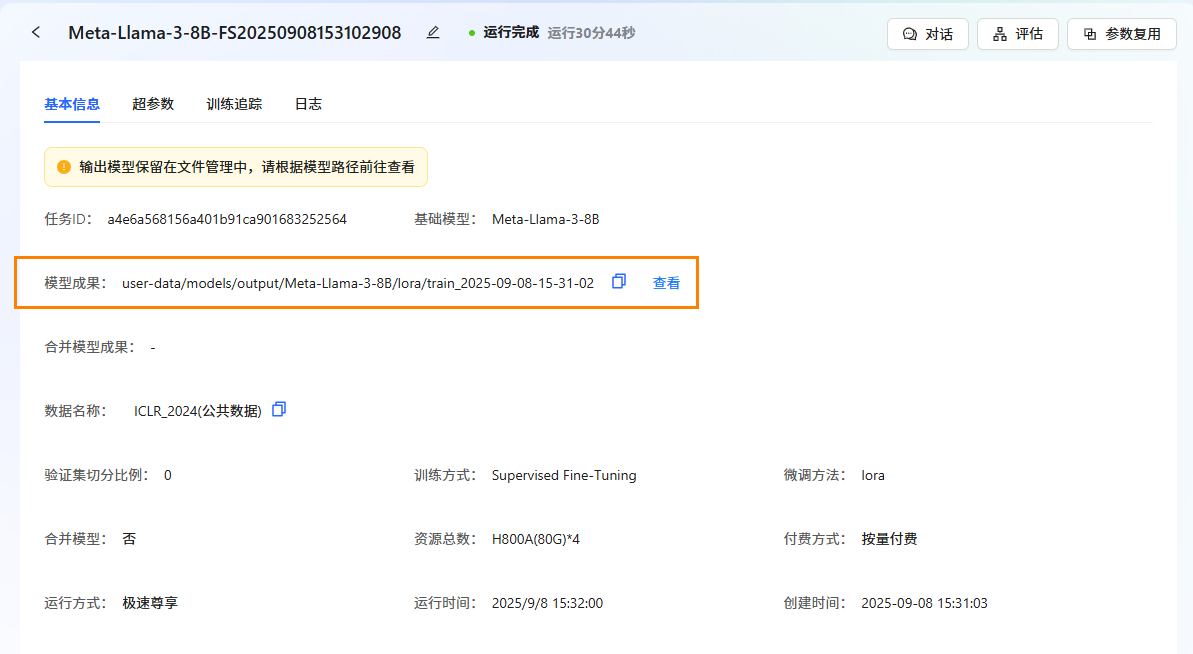The width and height of the screenshot is (1193, 654).
Task: Click the task title at the top
Action: click(x=235, y=33)
